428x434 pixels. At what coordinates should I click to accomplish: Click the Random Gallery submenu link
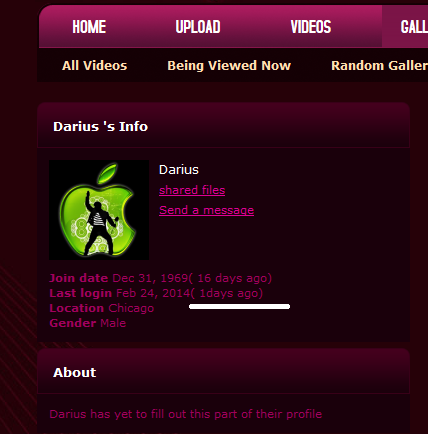379,65
